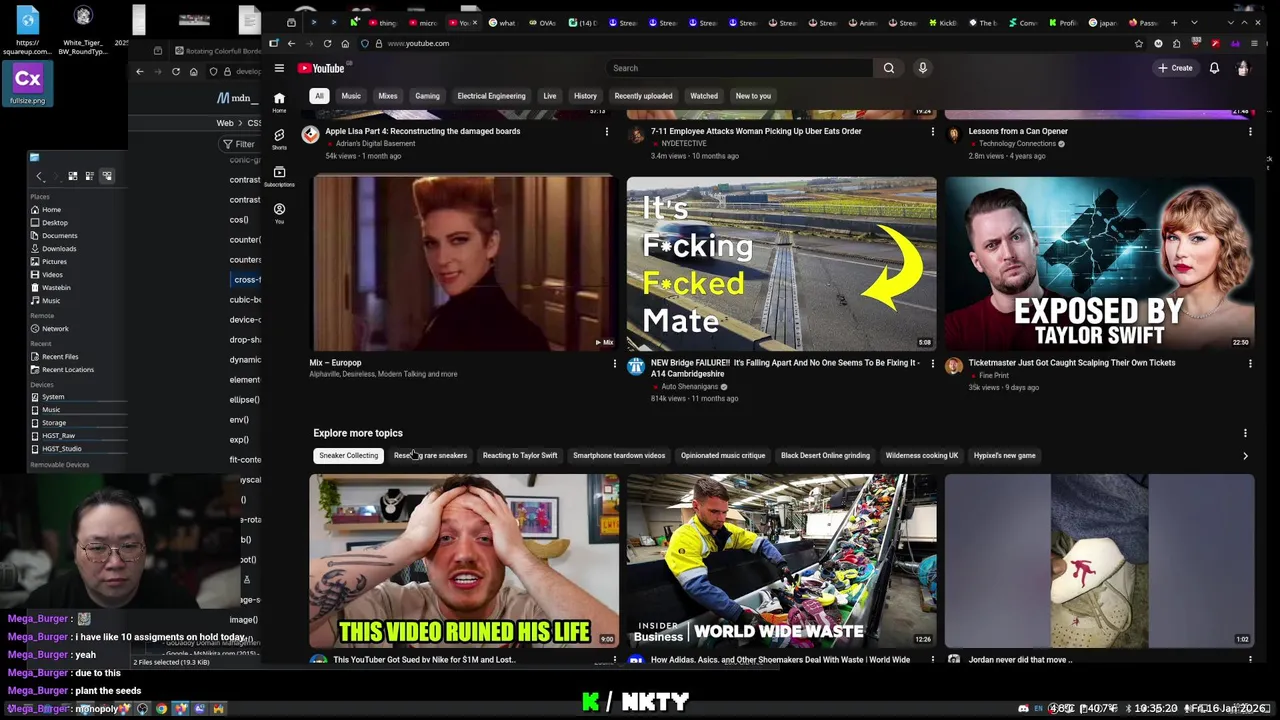Open options for Apple Lisa Part 4 video
The image size is (1280, 720).
[x=606, y=132]
